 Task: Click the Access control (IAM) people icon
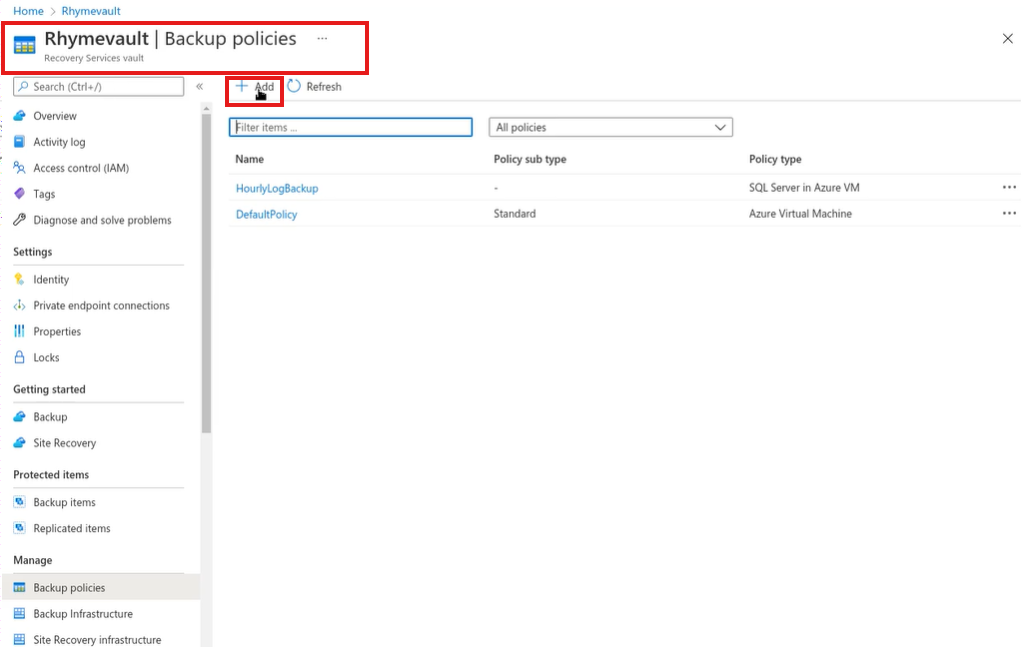coord(20,167)
